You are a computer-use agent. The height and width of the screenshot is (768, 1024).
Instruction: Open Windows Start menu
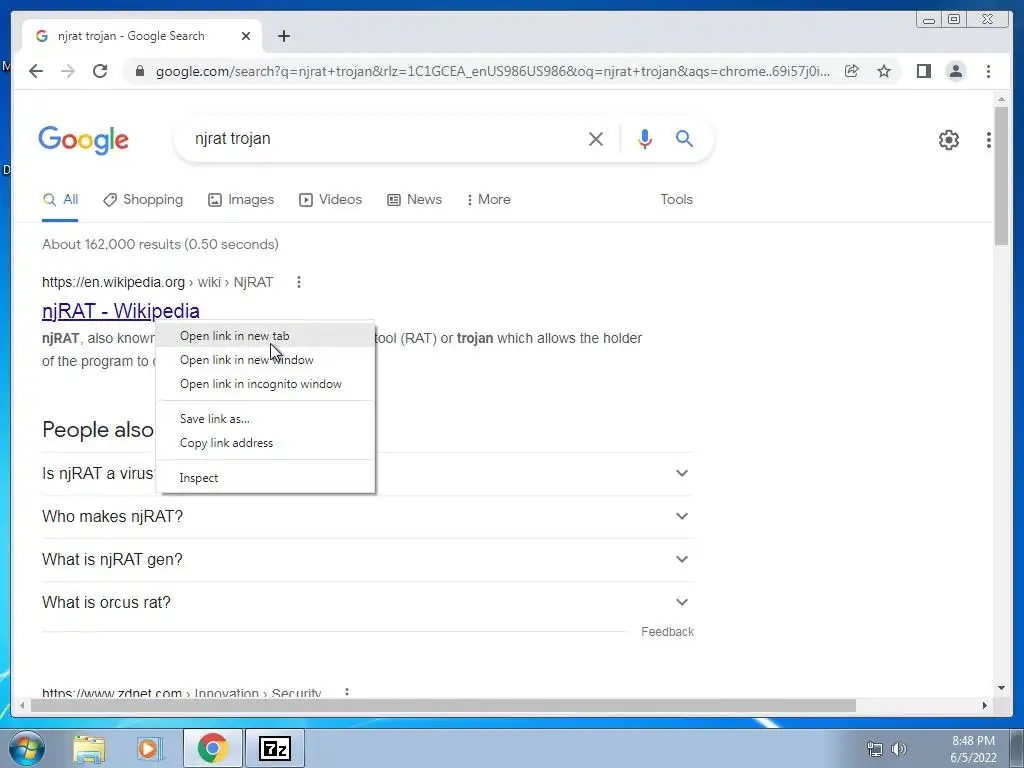(26, 748)
